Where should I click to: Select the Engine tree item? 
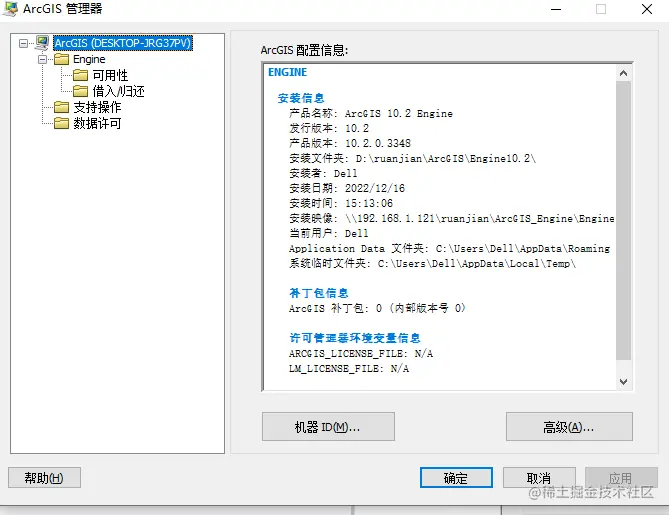pyautogui.click(x=89, y=59)
